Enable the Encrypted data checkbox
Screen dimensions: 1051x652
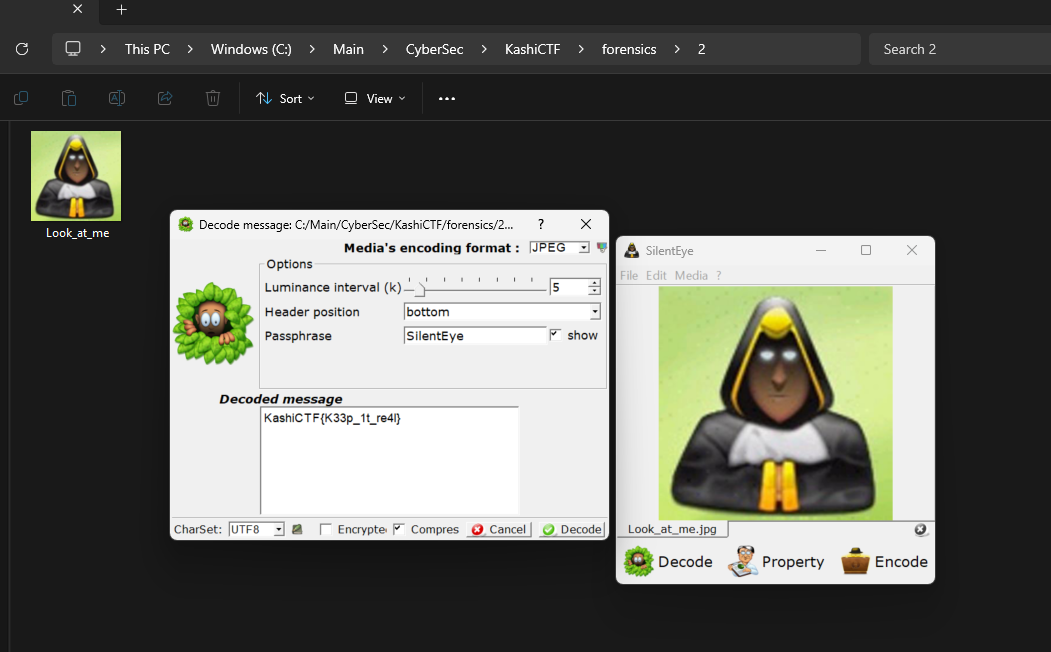[326, 530]
